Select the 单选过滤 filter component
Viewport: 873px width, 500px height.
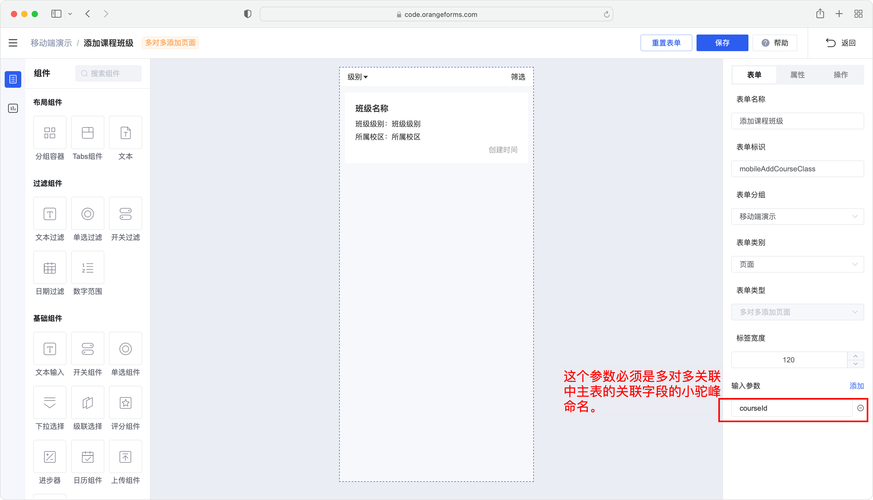pyautogui.click(x=87, y=214)
